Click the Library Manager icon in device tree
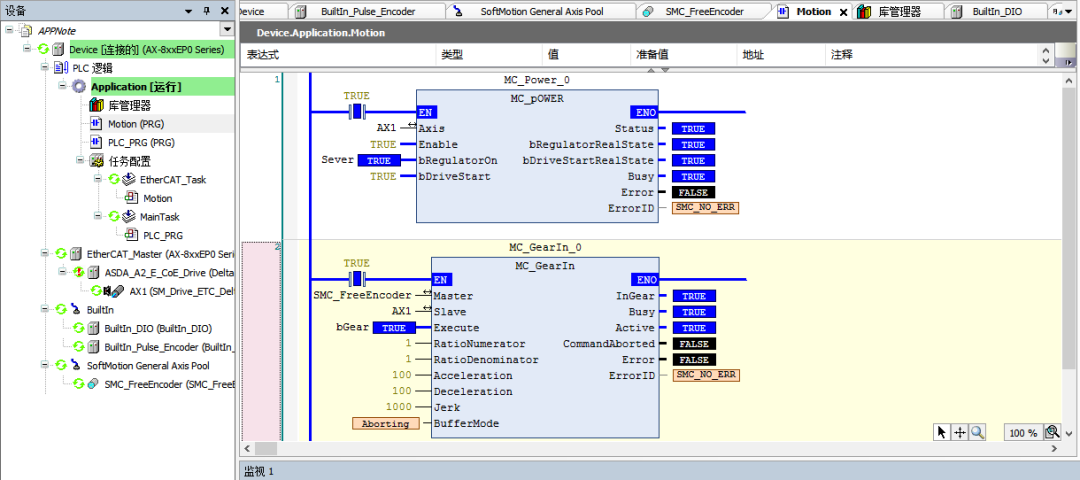The width and height of the screenshot is (1080, 480). click(x=97, y=105)
